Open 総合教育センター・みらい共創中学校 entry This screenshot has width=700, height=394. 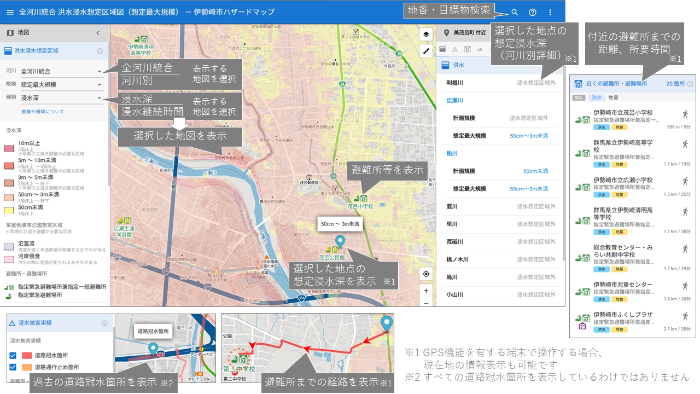click(x=633, y=259)
